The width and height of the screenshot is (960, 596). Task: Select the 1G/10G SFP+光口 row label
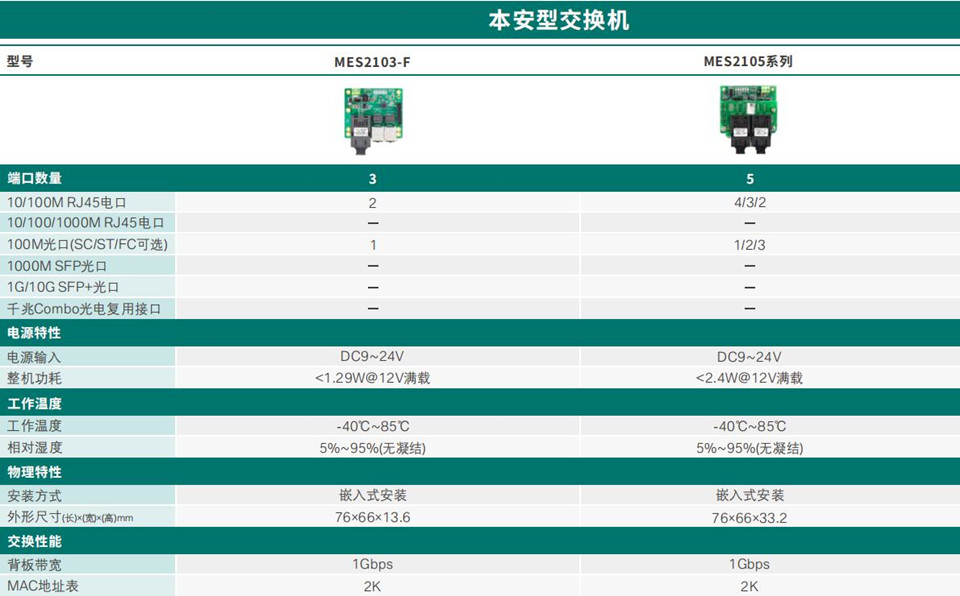point(63,287)
